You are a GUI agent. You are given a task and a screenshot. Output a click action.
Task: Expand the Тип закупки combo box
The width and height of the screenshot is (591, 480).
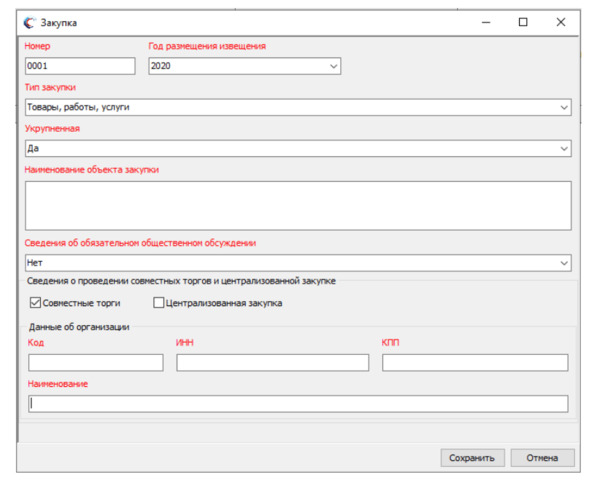(564, 107)
